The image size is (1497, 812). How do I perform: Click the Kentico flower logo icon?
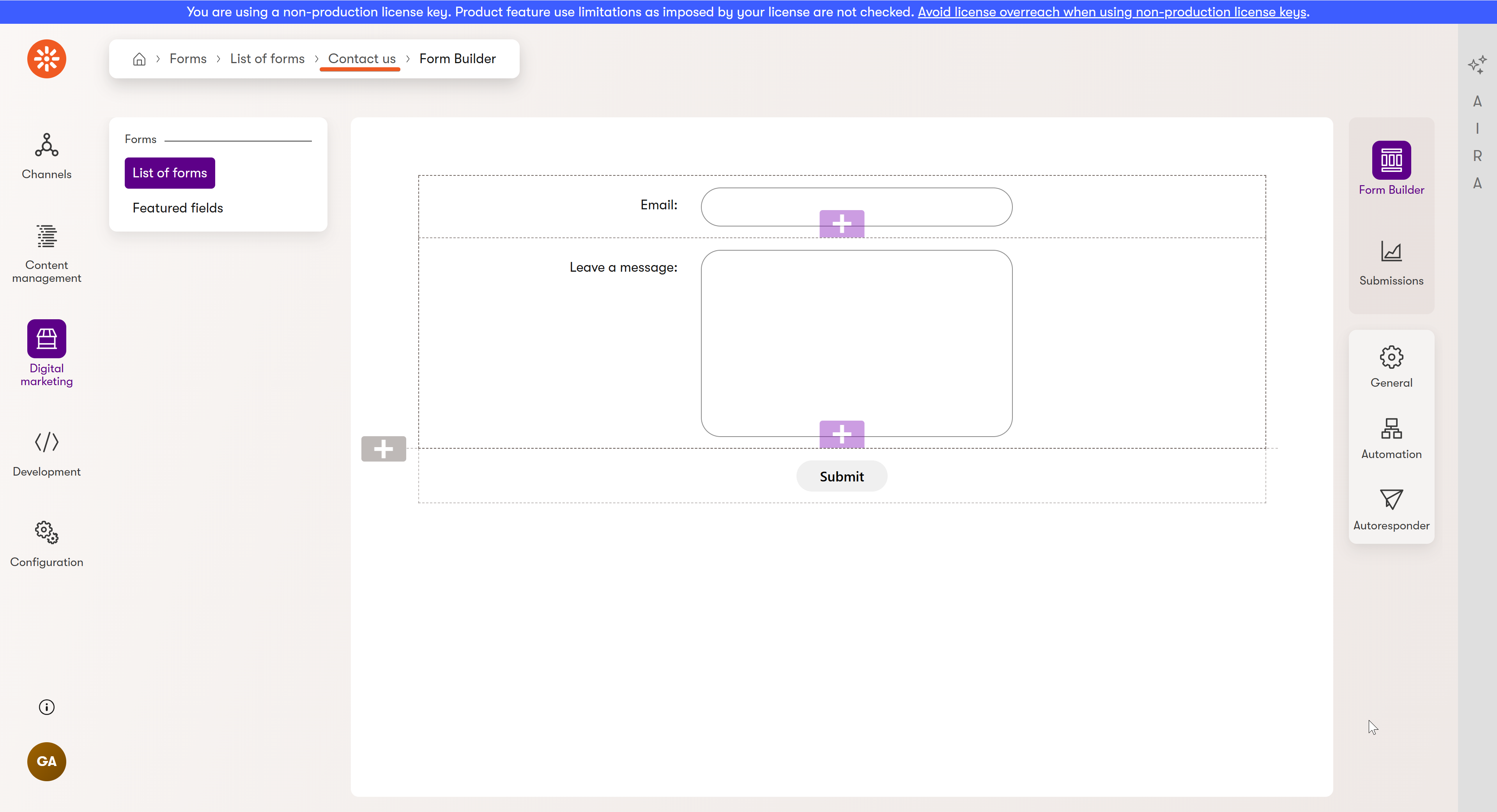(x=46, y=59)
